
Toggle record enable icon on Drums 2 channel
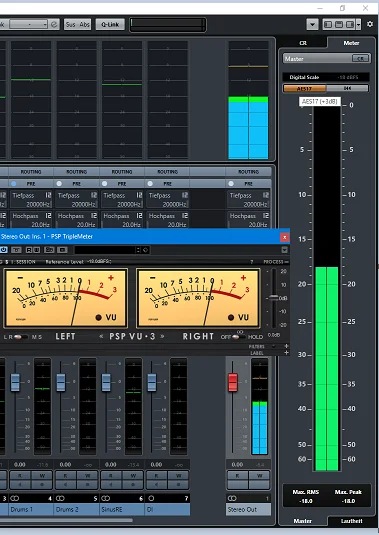(87, 485)
